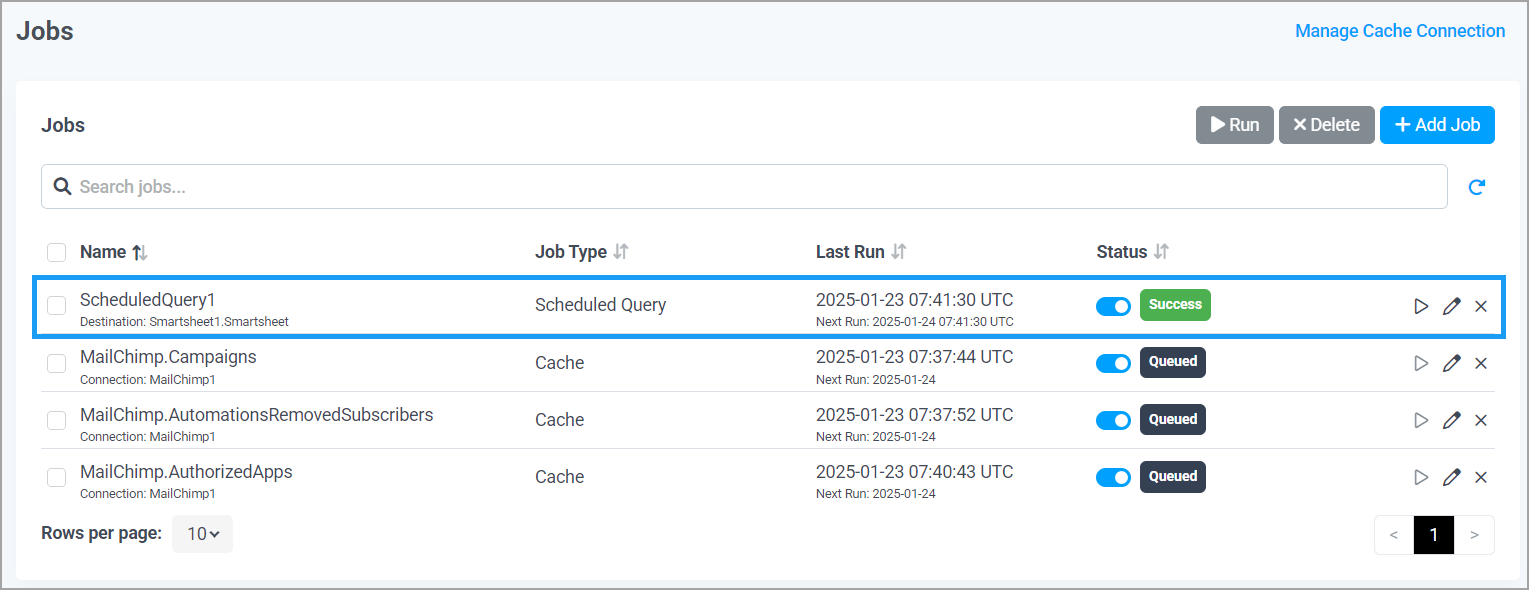
Task: Edit the MailChimp.Campaigns job
Action: (x=1451, y=362)
